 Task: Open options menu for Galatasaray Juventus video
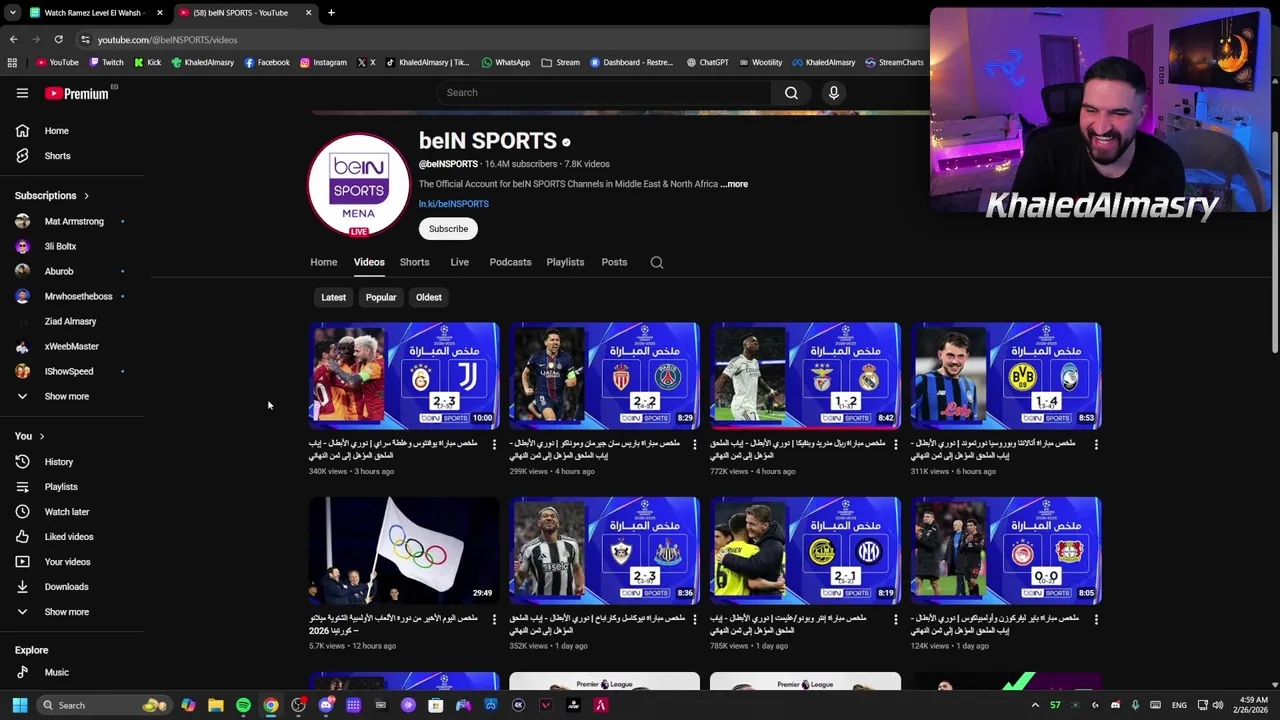pyautogui.click(x=494, y=444)
